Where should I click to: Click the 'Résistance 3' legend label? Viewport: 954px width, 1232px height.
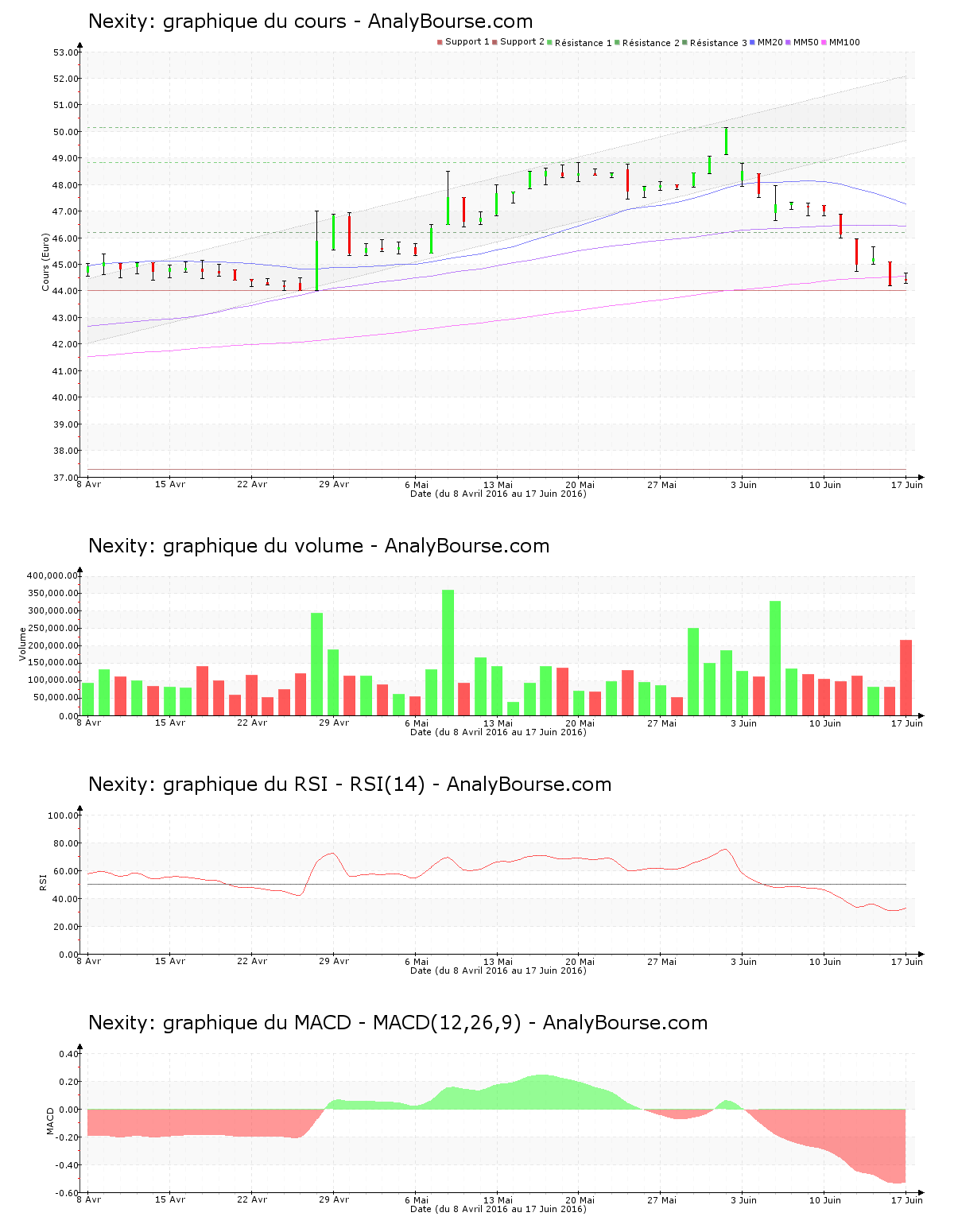point(719,43)
